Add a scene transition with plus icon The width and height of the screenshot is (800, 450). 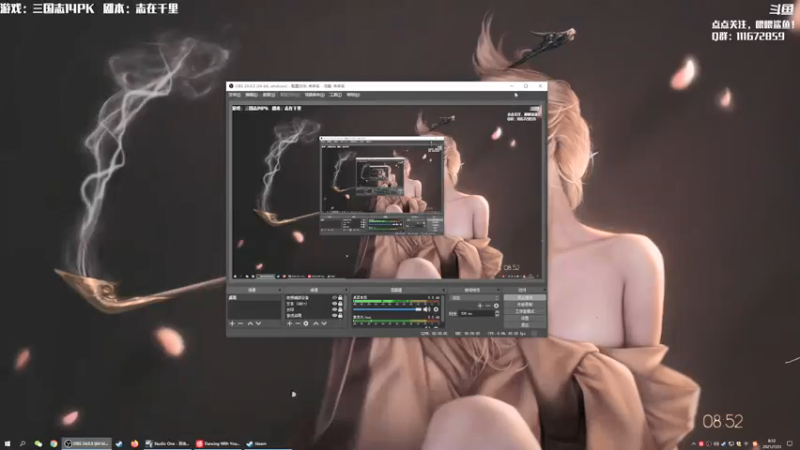(480, 306)
